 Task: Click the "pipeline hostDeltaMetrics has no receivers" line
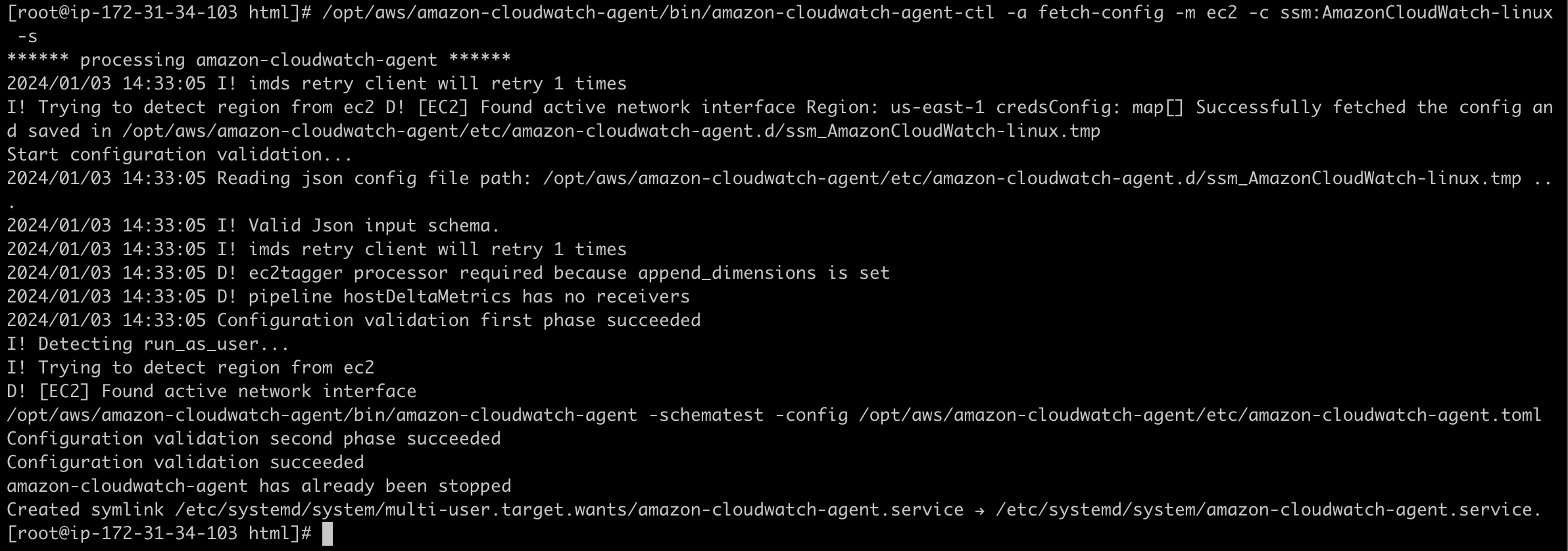click(468, 297)
